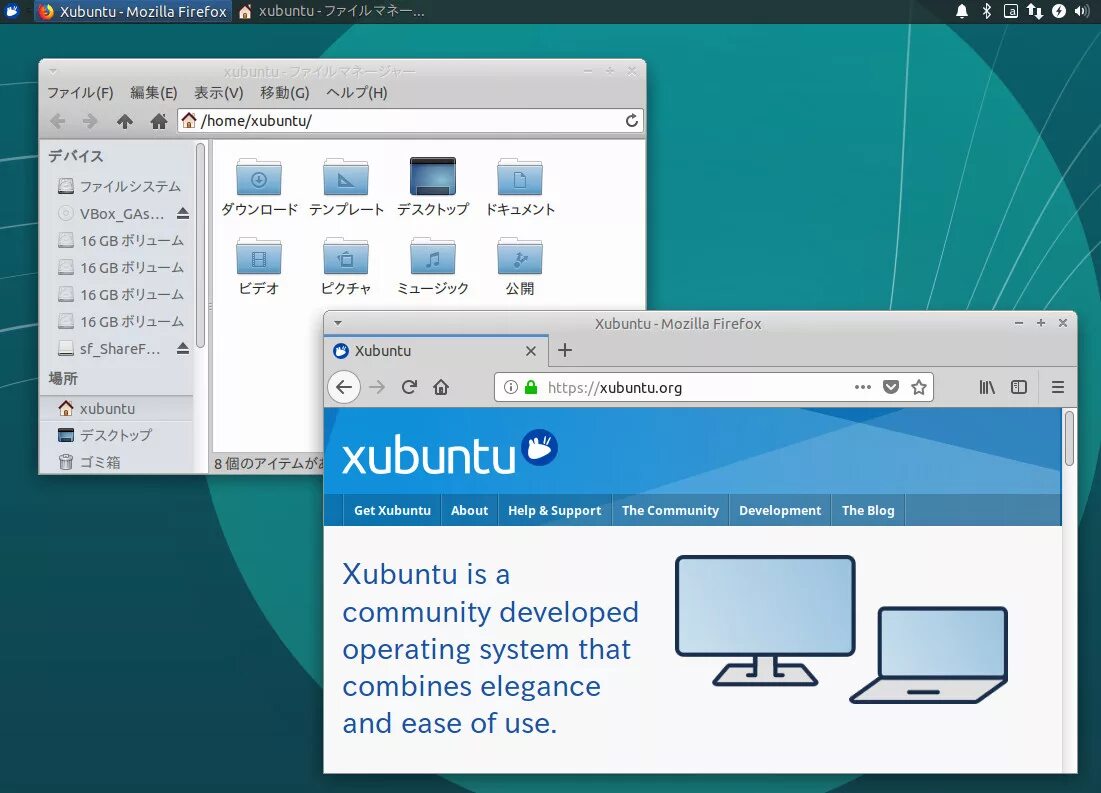Open Firefox hamburger menu
This screenshot has height=793, width=1101.
pyautogui.click(x=1057, y=387)
